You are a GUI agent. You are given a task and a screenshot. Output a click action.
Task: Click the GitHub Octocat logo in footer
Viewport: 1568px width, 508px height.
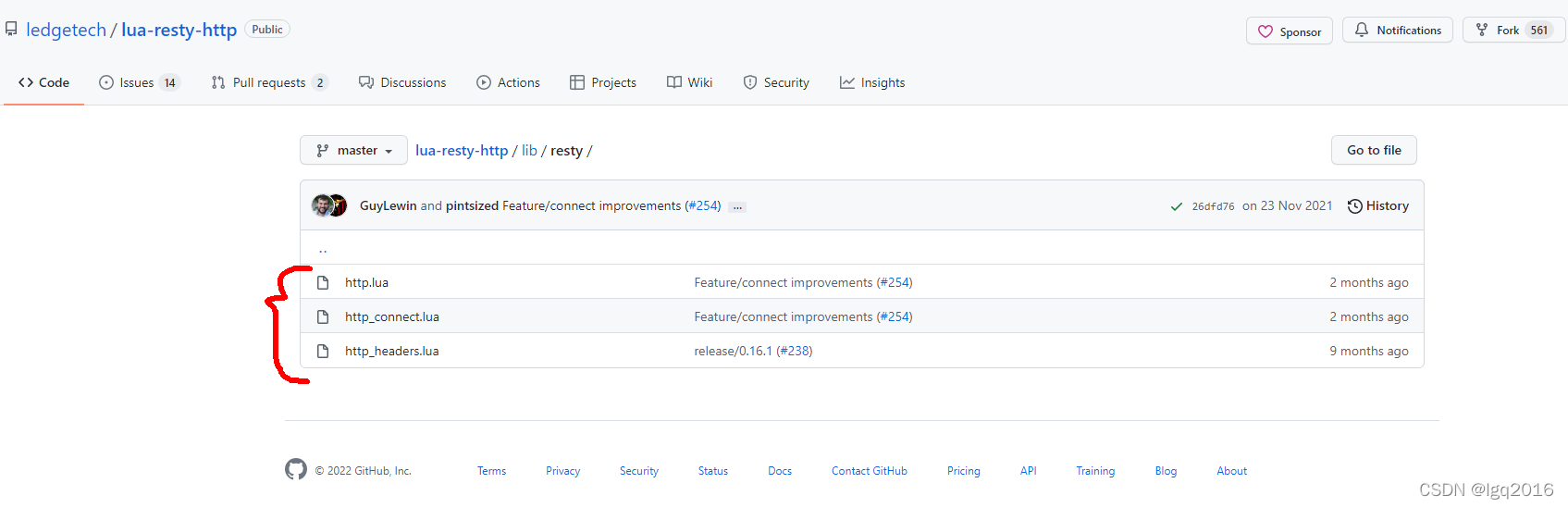point(296,470)
